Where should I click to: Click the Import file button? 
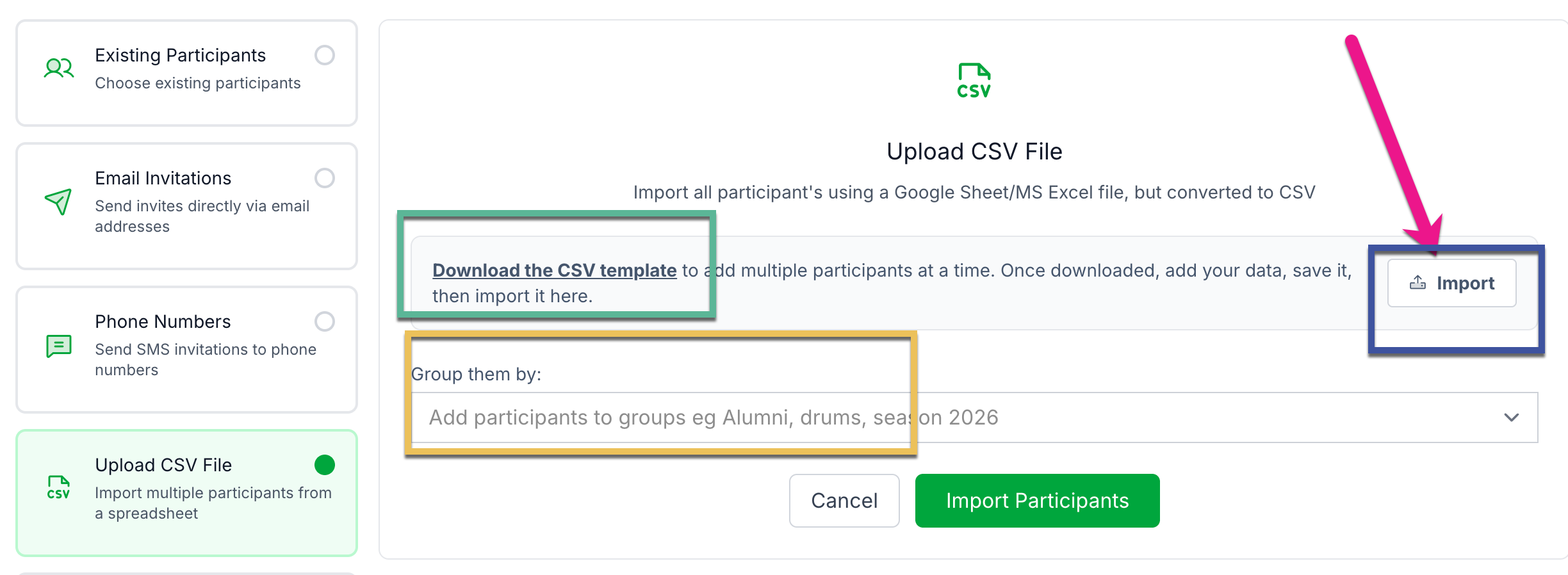(x=1451, y=283)
